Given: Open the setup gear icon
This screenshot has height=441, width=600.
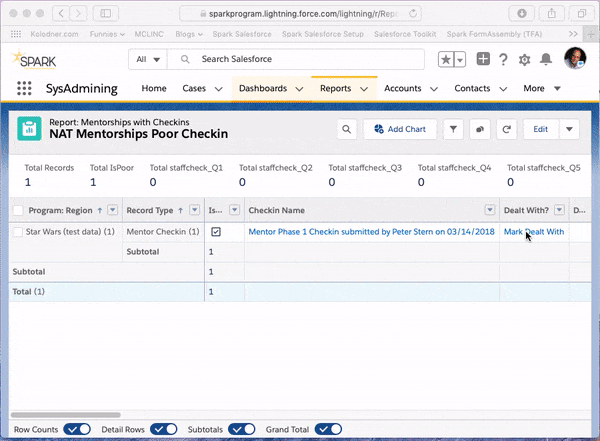Looking at the screenshot, I should click(x=524, y=60).
